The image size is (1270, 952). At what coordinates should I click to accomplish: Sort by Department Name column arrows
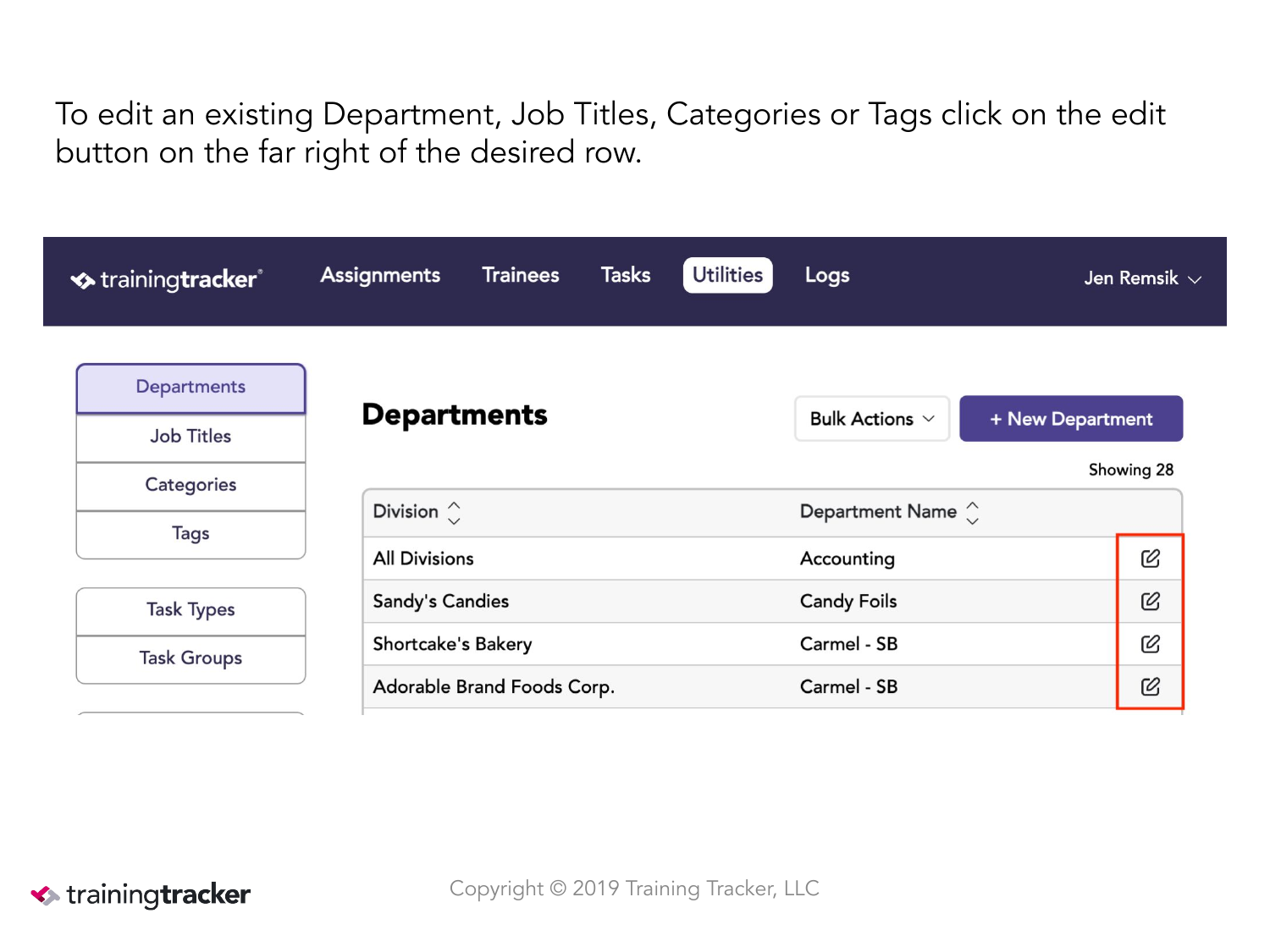(x=972, y=512)
